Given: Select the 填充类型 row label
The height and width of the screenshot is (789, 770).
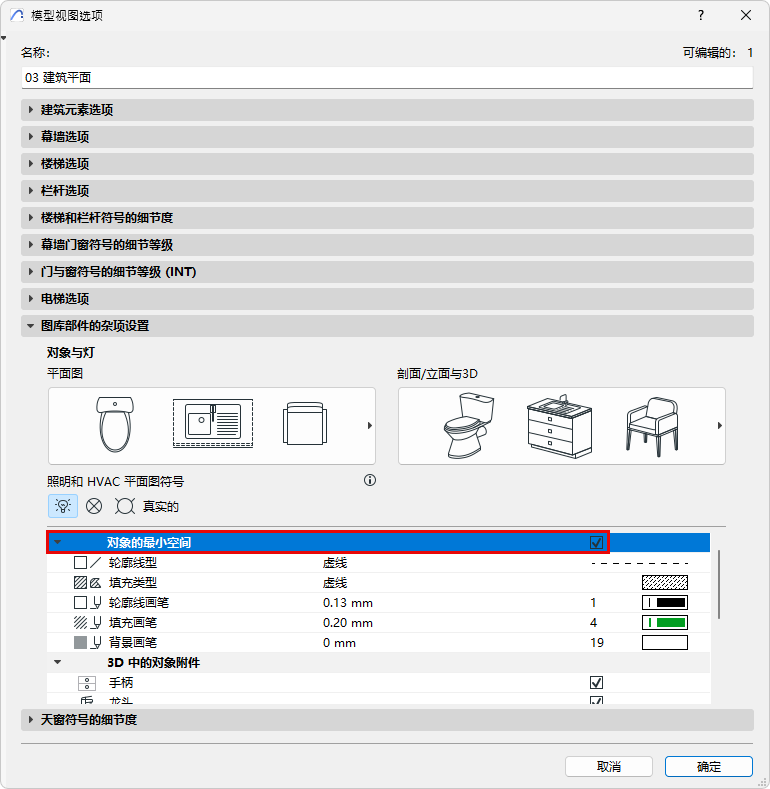Looking at the screenshot, I should coord(133,583).
